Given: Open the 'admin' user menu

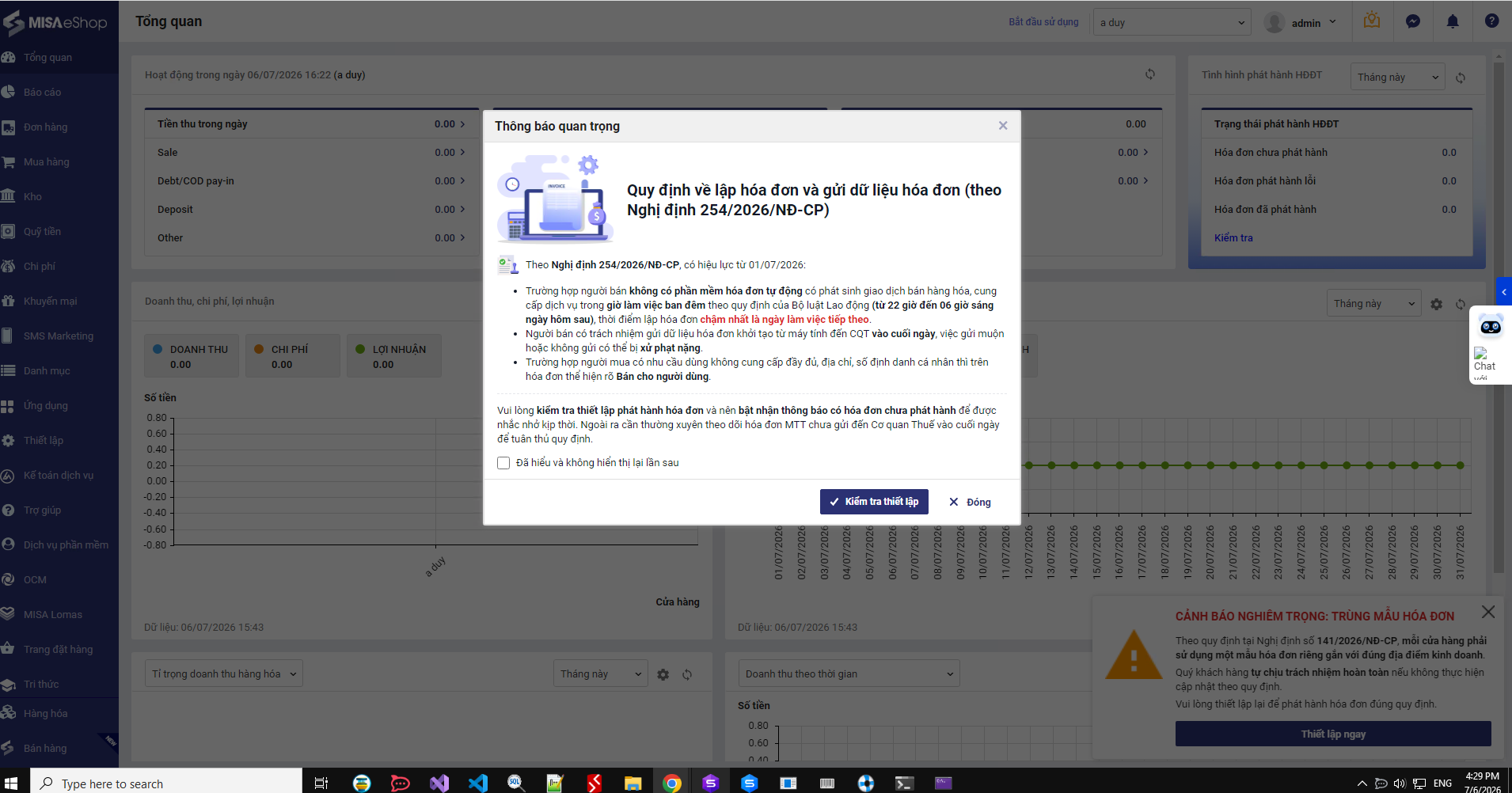Looking at the screenshot, I should coord(1301,22).
